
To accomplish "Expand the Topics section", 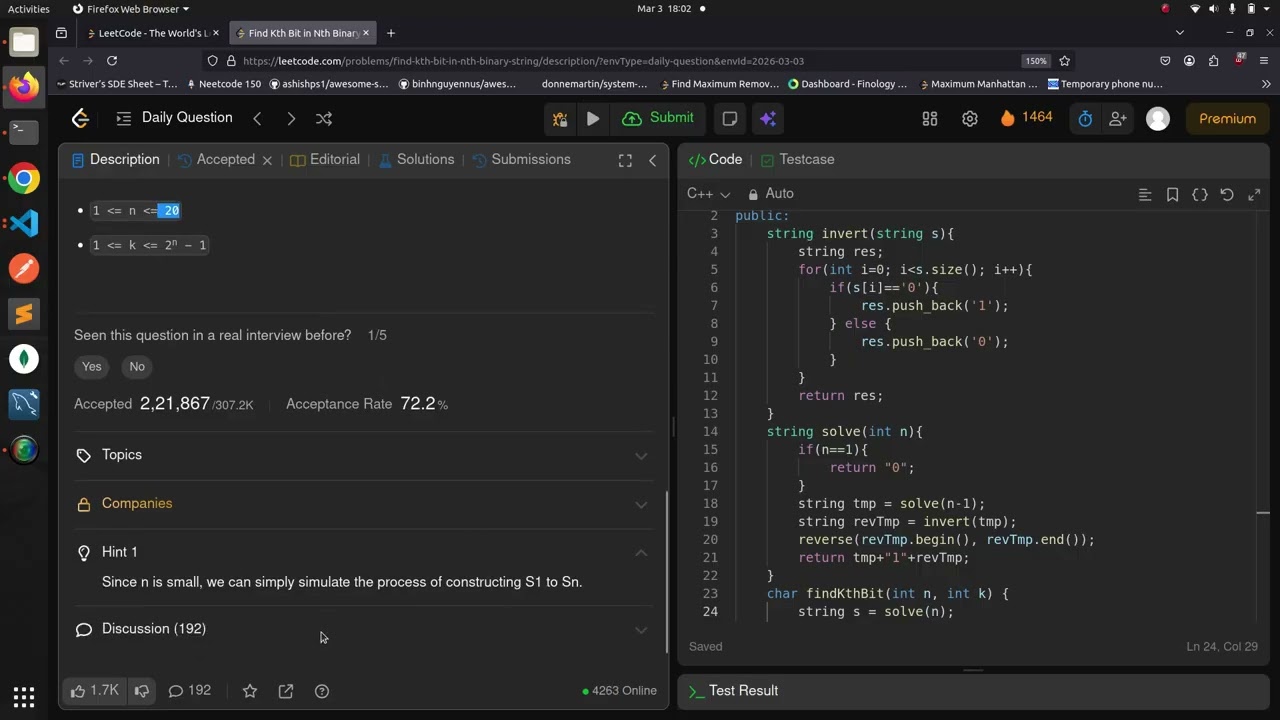I will tap(362, 455).
